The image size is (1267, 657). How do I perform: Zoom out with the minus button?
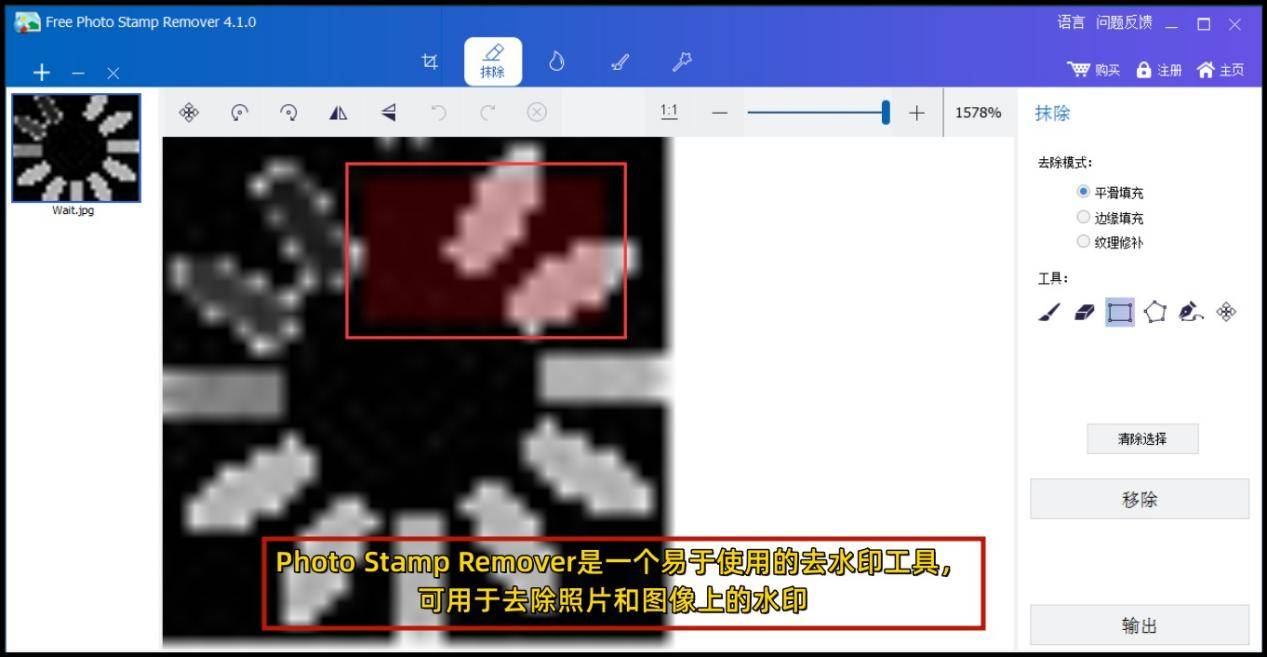(x=719, y=113)
